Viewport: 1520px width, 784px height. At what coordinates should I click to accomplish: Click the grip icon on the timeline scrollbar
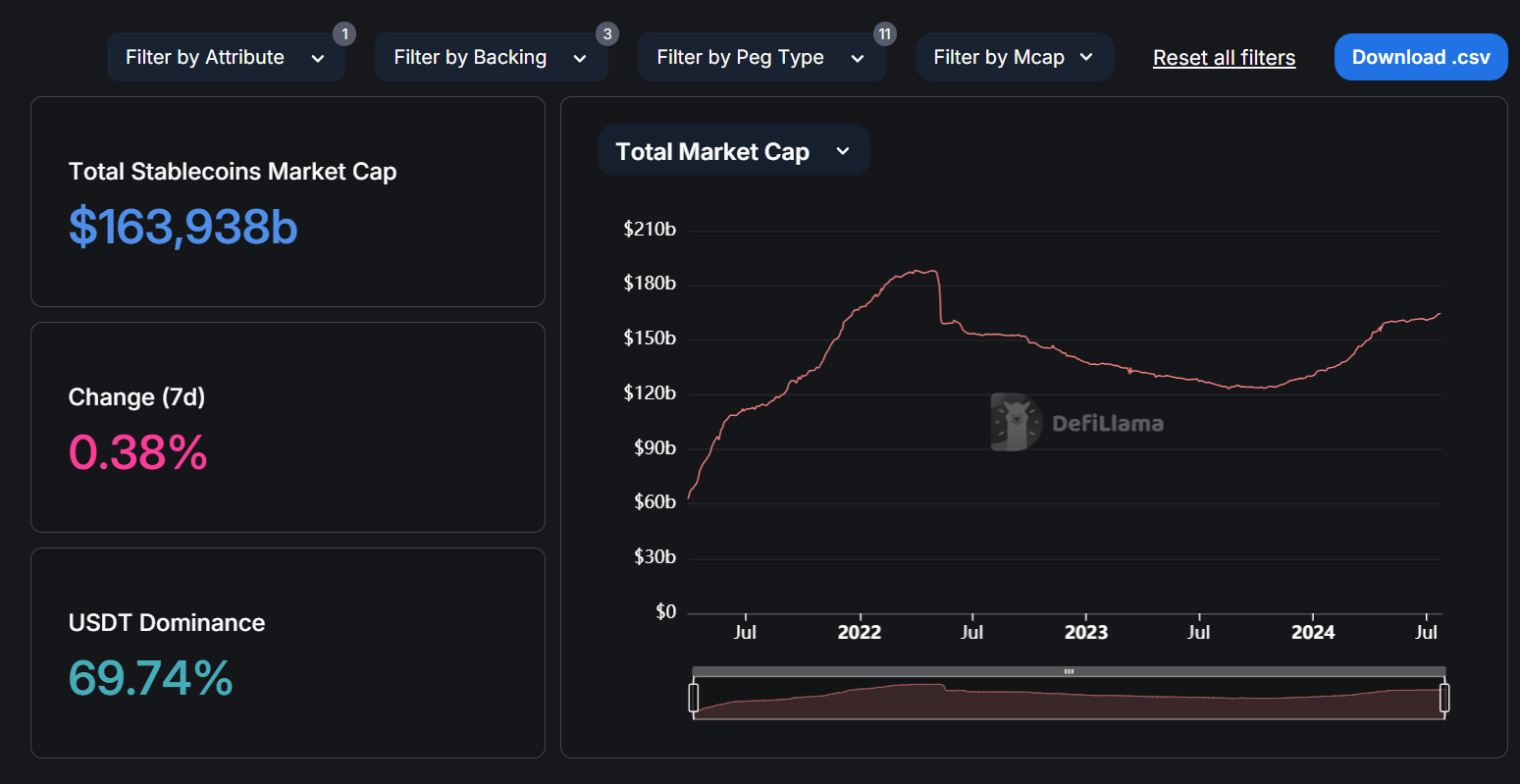[x=1069, y=671]
